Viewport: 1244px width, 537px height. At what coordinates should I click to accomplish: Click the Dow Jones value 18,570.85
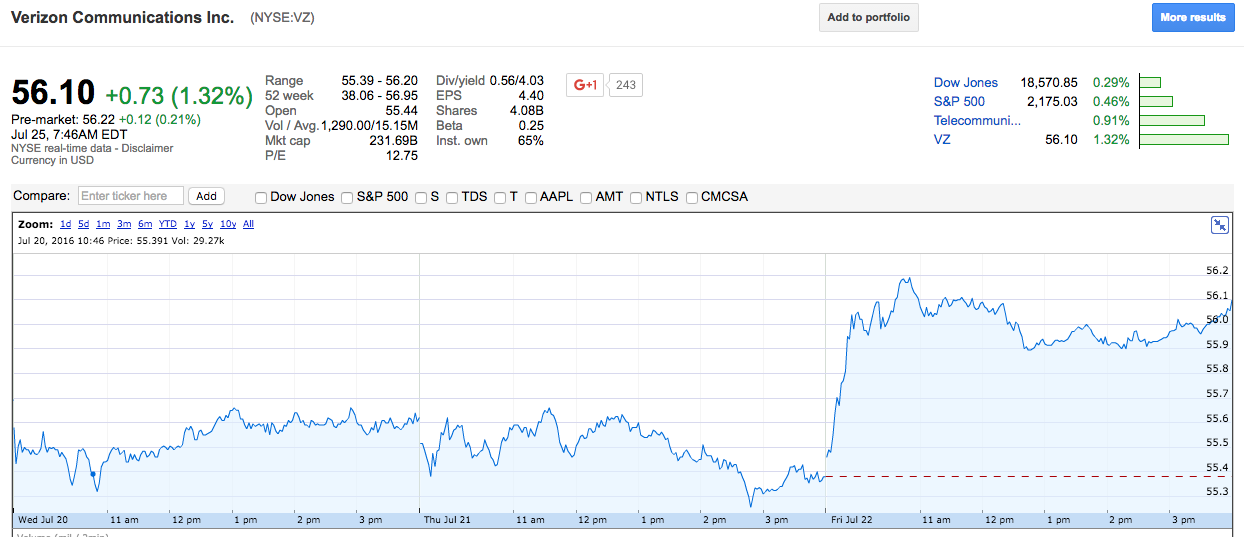pos(1049,83)
